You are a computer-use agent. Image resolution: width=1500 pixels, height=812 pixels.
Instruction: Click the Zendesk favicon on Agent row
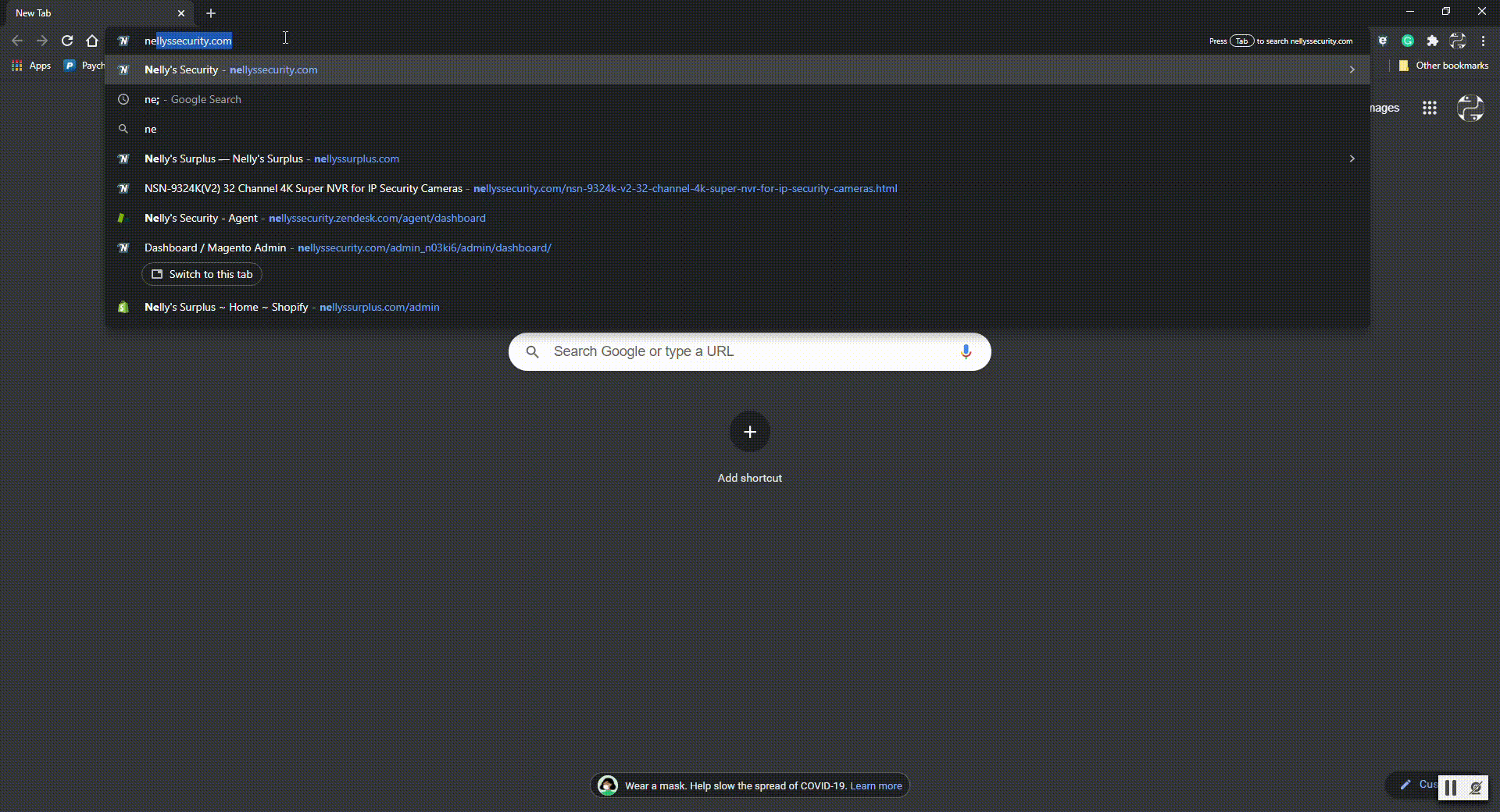coord(122,218)
